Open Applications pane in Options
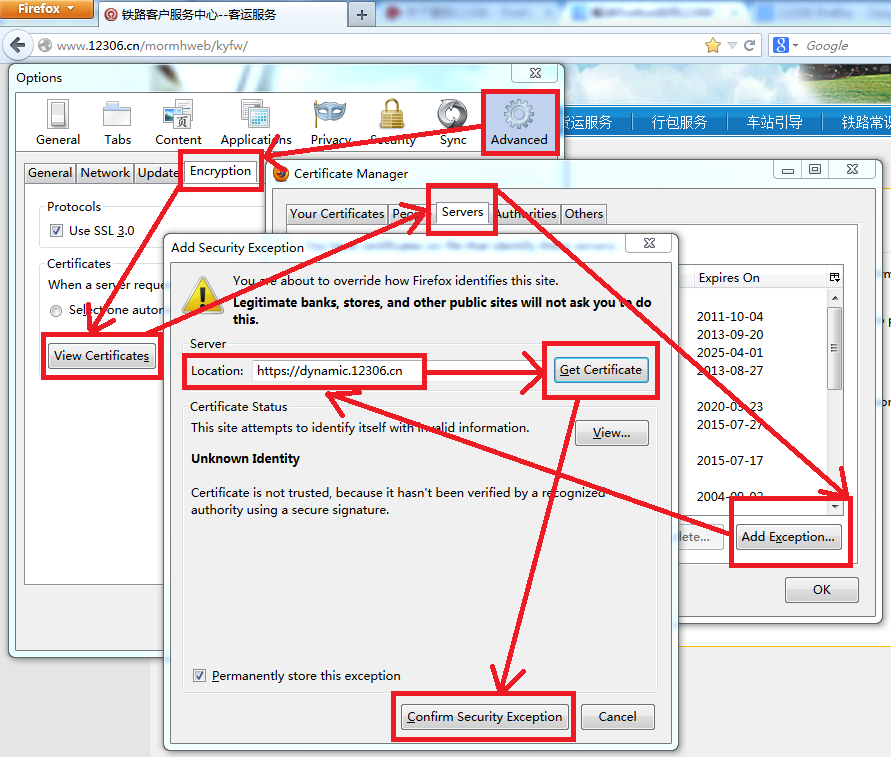 pos(256,123)
